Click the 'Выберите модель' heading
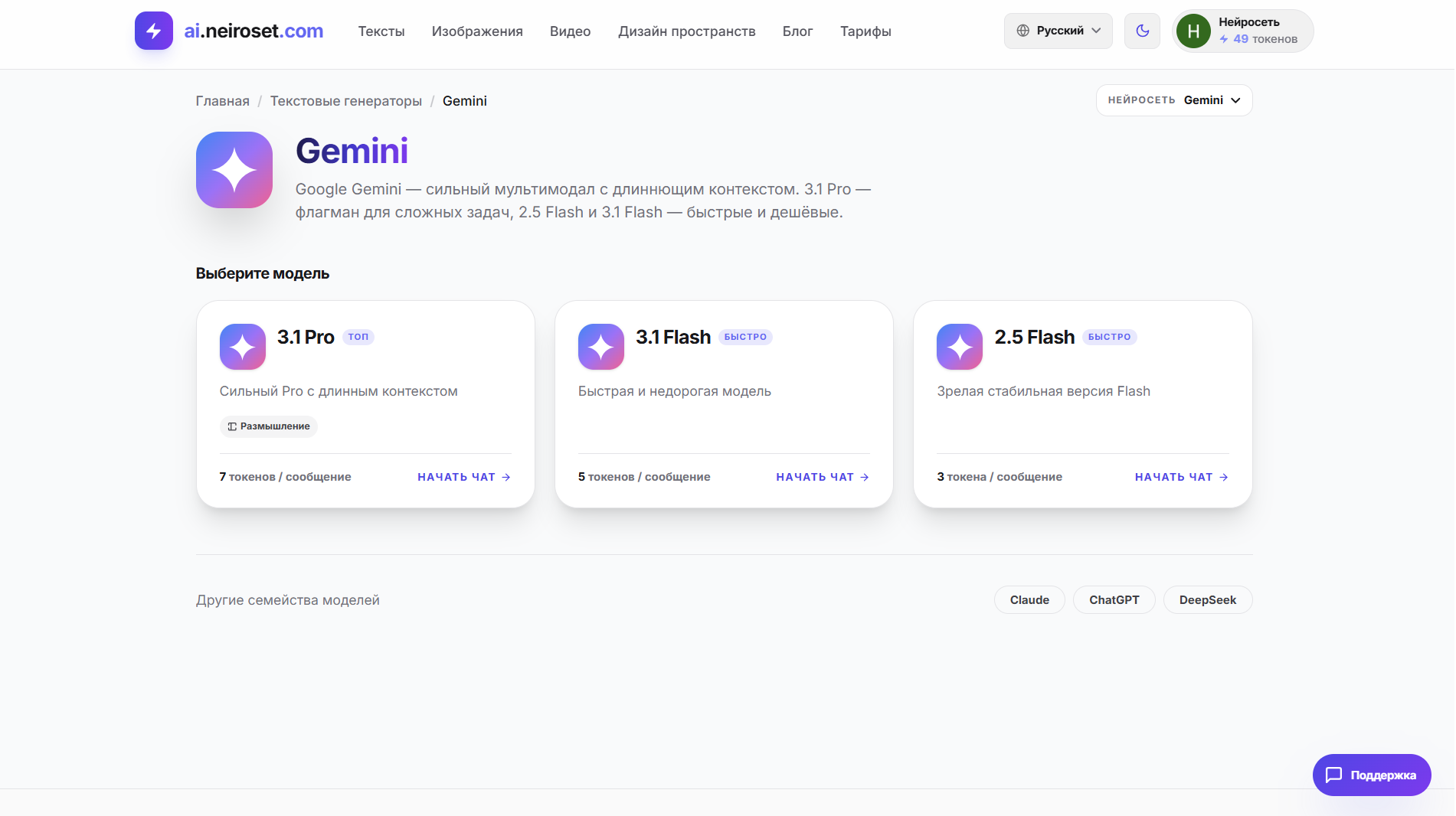 (263, 273)
